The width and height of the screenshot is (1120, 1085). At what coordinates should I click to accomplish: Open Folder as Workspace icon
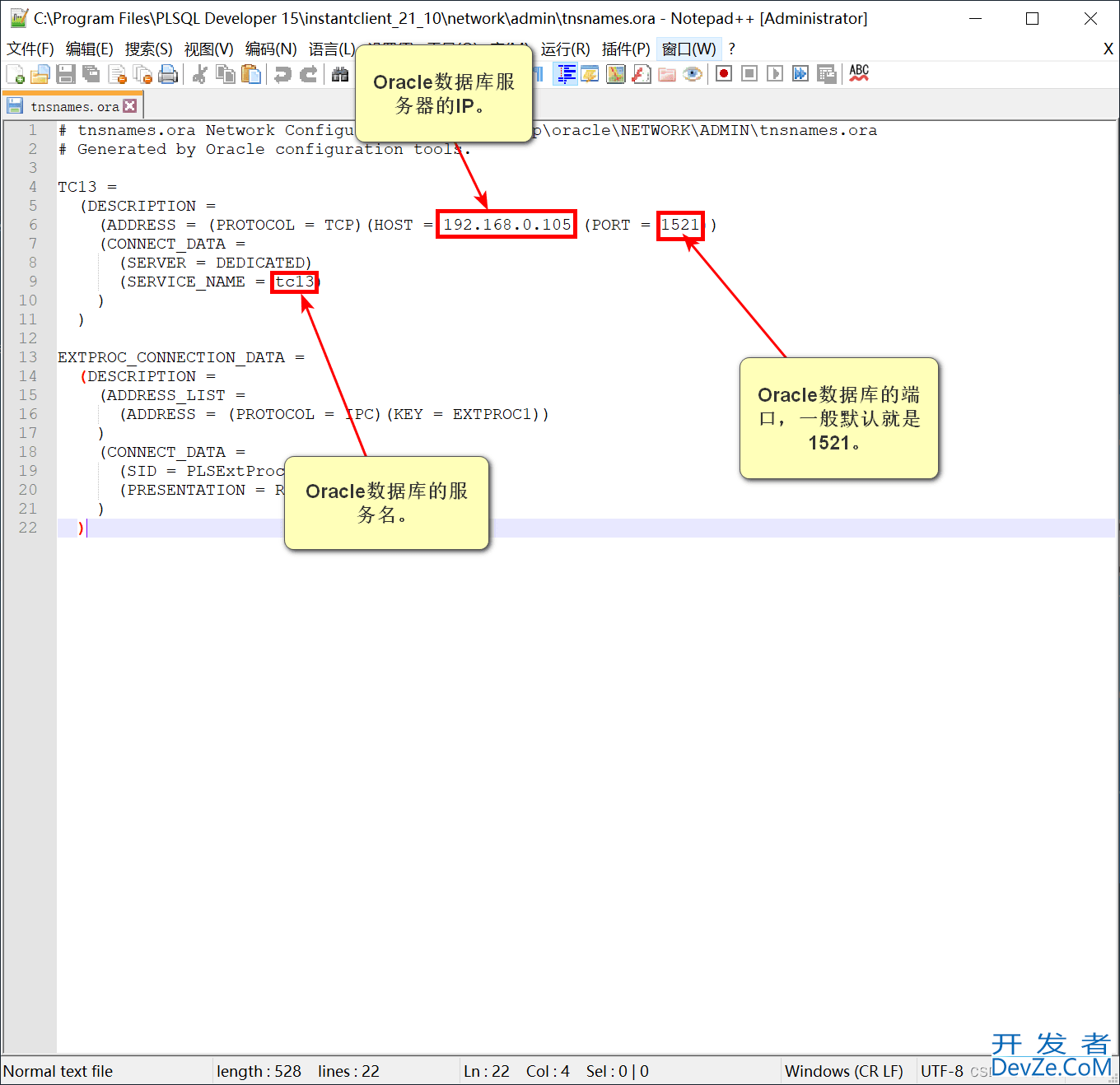point(667,74)
